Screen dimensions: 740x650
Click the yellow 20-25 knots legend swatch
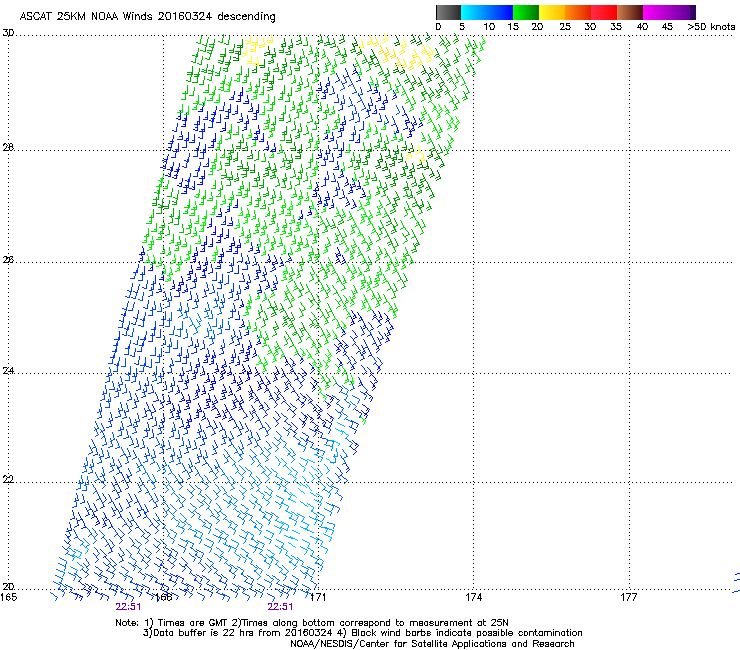pos(552,12)
